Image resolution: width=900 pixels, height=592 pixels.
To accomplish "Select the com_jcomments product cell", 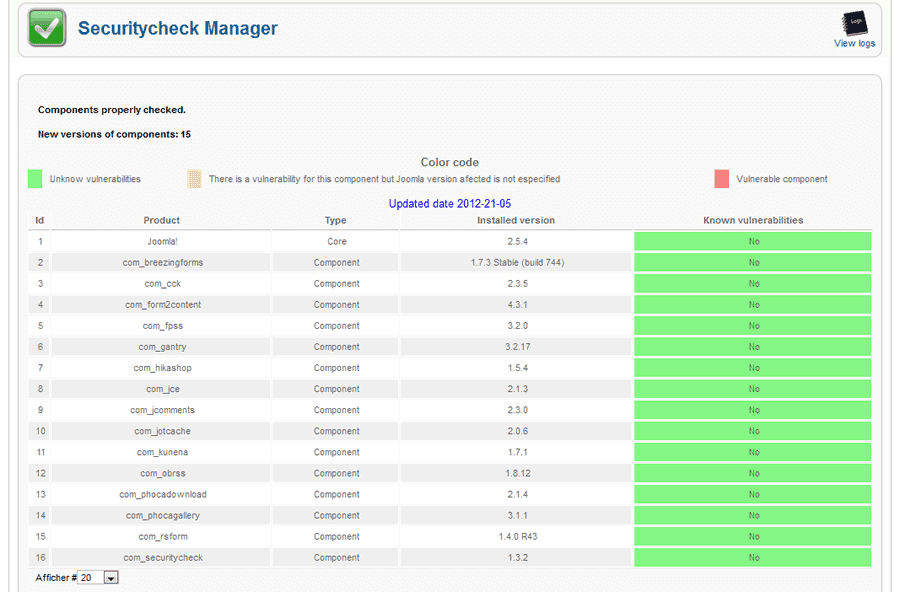I will [162, 410].
